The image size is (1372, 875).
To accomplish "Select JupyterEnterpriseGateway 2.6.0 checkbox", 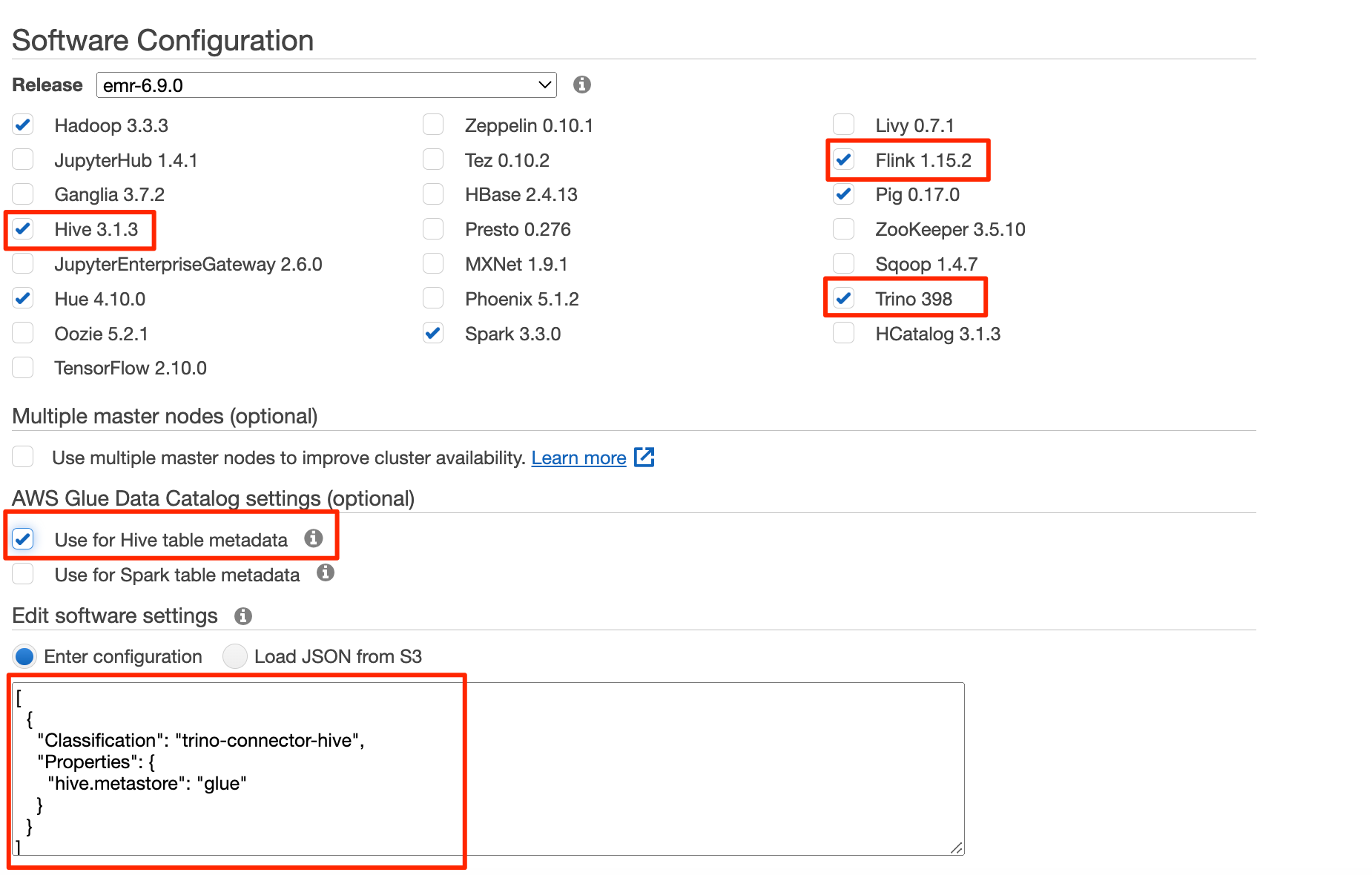I will [x=23, y=264].
